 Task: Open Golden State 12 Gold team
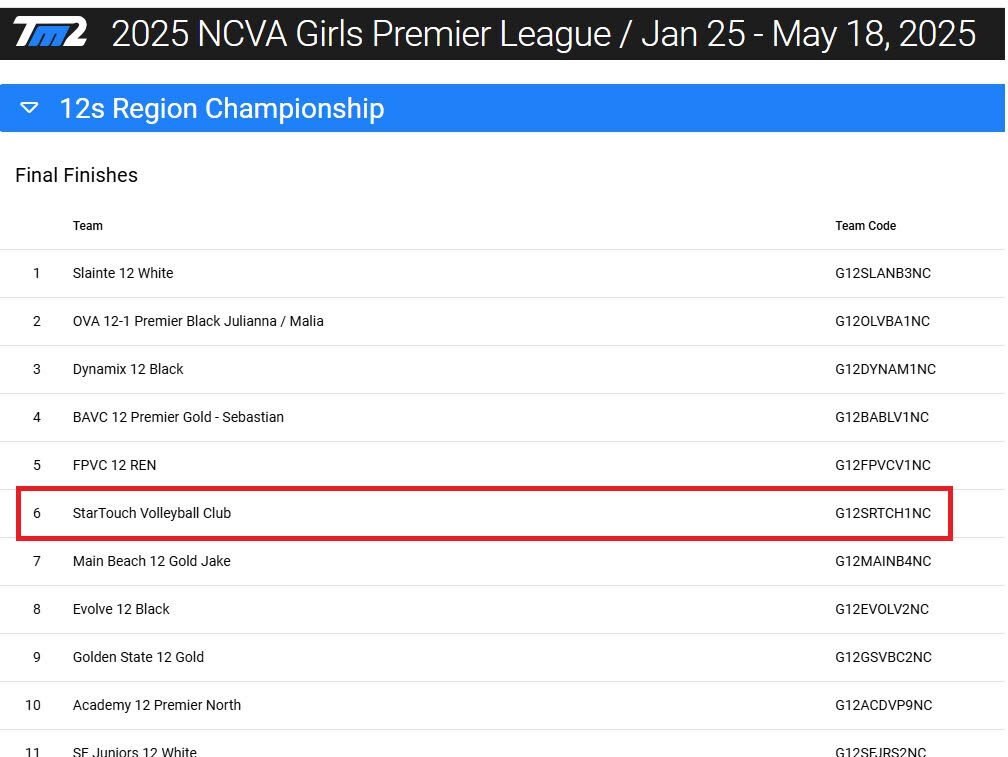138,657
